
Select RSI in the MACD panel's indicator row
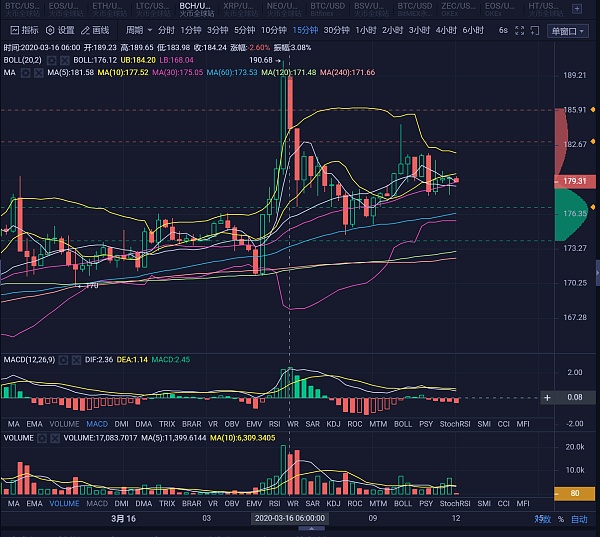coord(274,424)
